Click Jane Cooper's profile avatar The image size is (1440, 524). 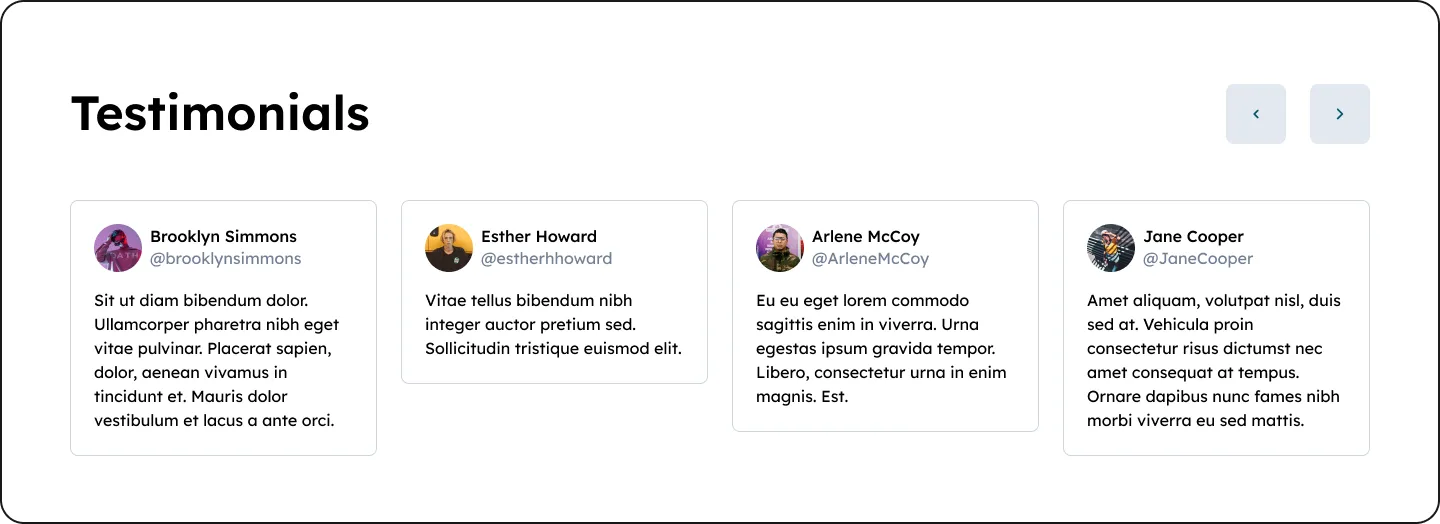tap(1111, 248)
